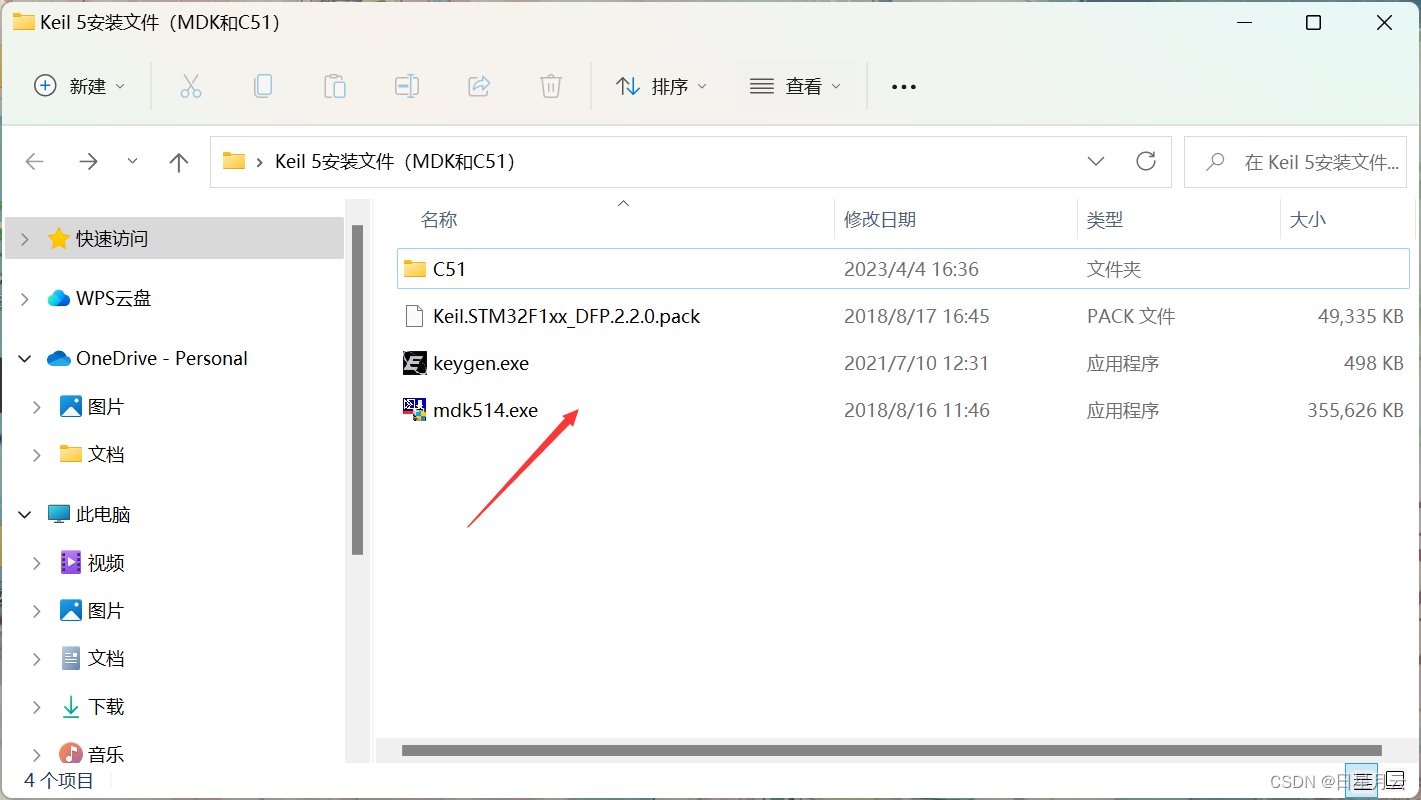Click the 49,335 KB size cell
The height and width of the screenshot is (800, 1421).
(x=1361, y=316)
